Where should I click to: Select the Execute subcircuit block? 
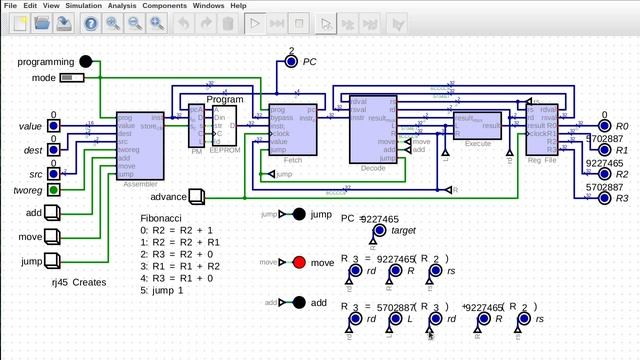478,126
